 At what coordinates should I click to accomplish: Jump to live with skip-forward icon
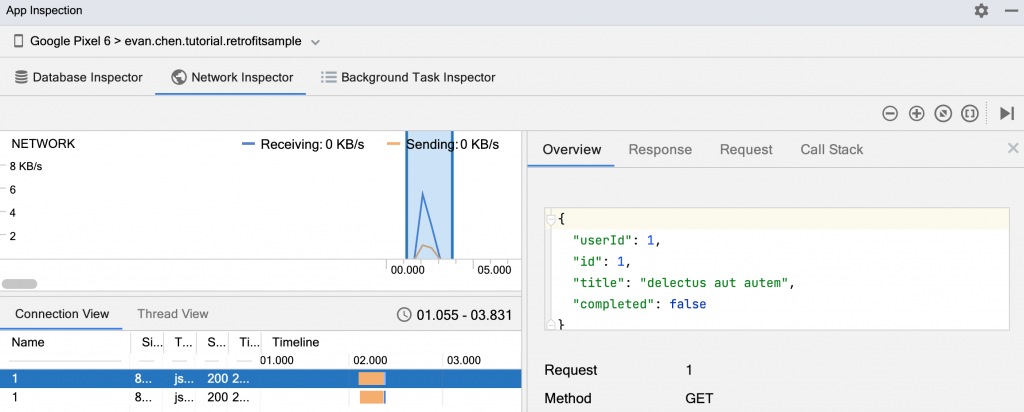[x=1007, y=114]
